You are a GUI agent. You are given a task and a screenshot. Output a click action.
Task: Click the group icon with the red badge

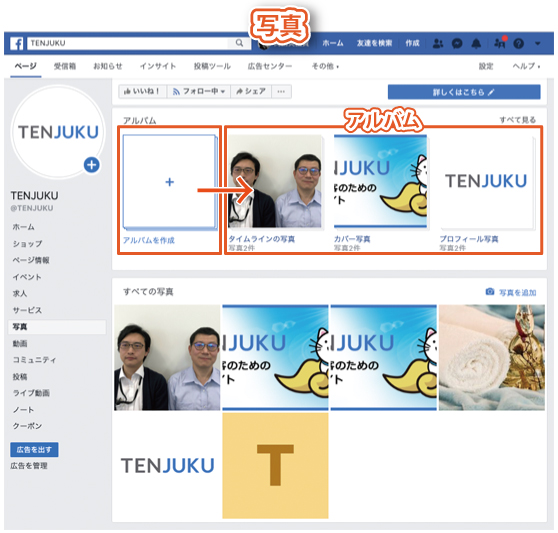tap(500, 43)
